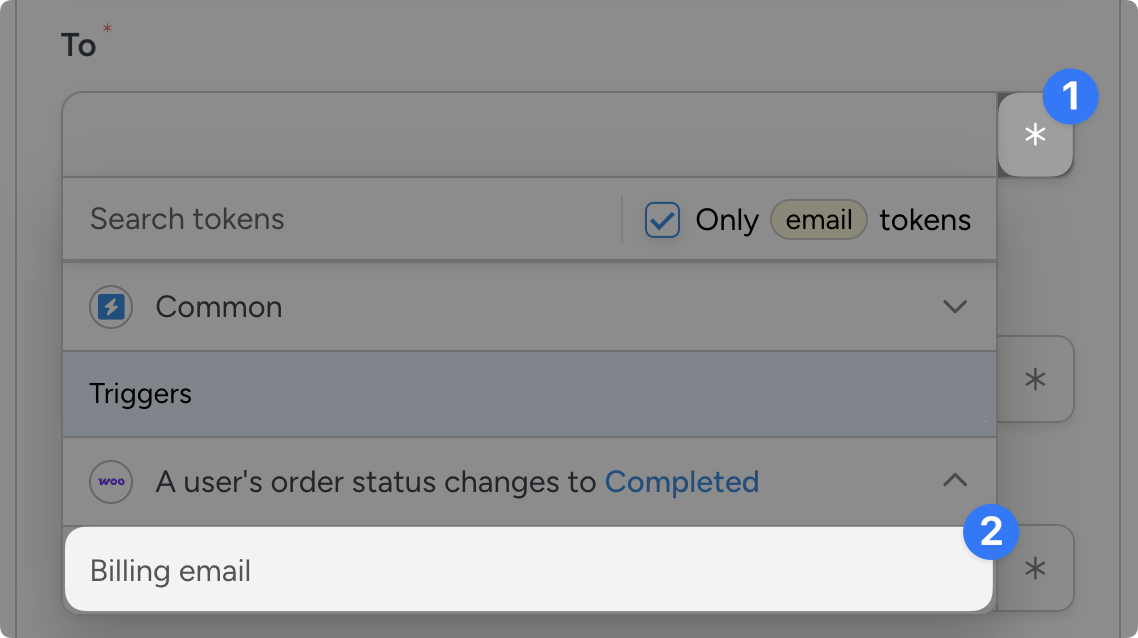Click the Triggers section header

140,394
